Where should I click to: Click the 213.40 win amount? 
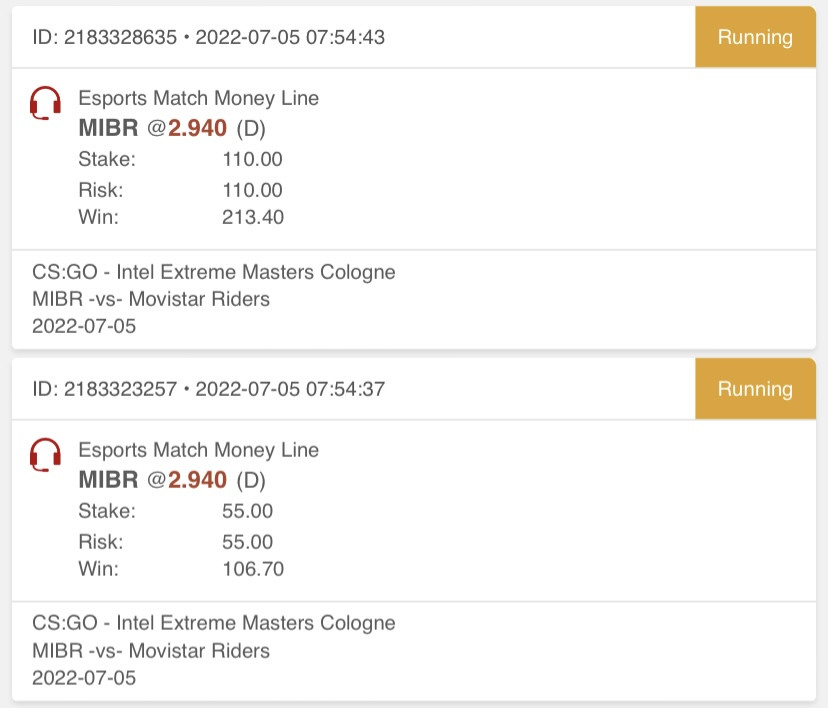[x=253, y=217]
